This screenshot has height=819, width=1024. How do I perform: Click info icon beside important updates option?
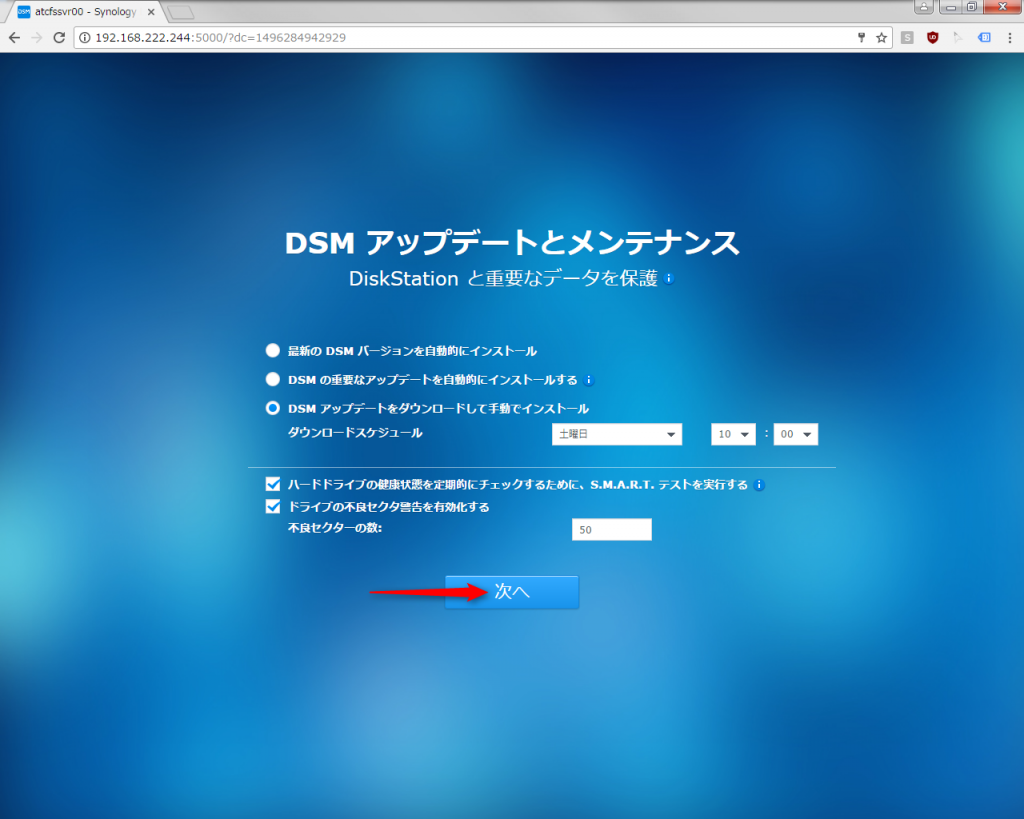(589, 380)
